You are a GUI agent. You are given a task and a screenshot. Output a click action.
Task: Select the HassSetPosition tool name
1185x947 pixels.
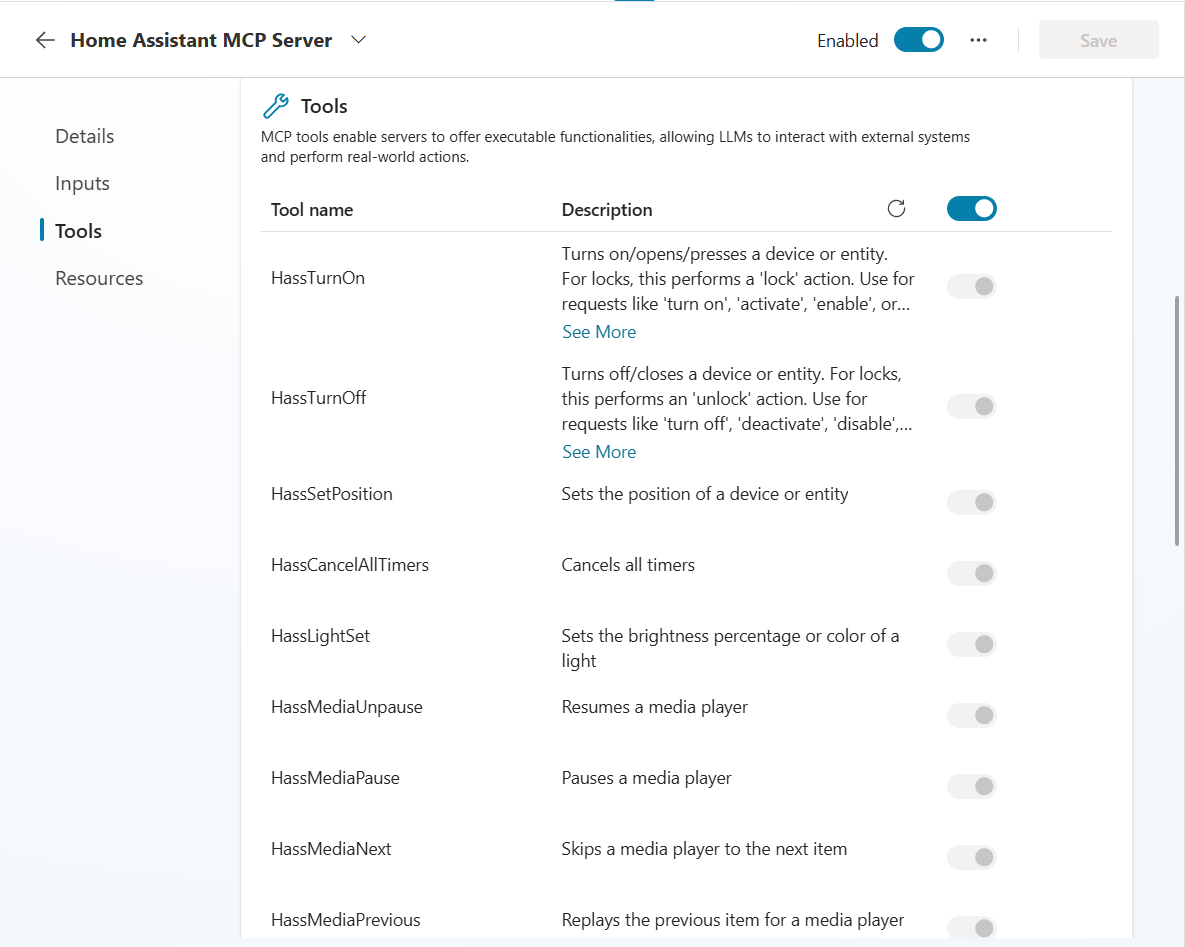332,494
